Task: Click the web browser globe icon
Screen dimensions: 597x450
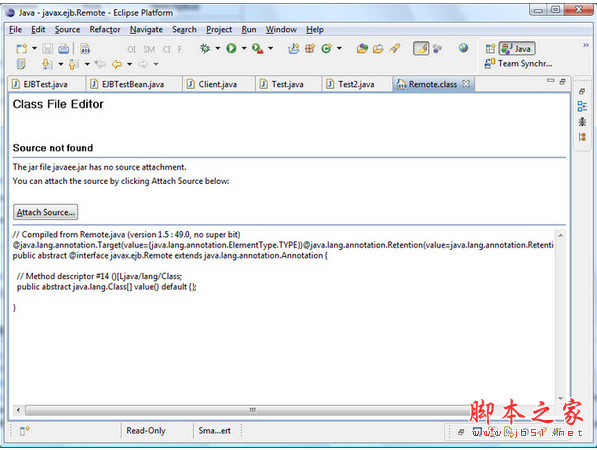Action: (x=463, y=48)
